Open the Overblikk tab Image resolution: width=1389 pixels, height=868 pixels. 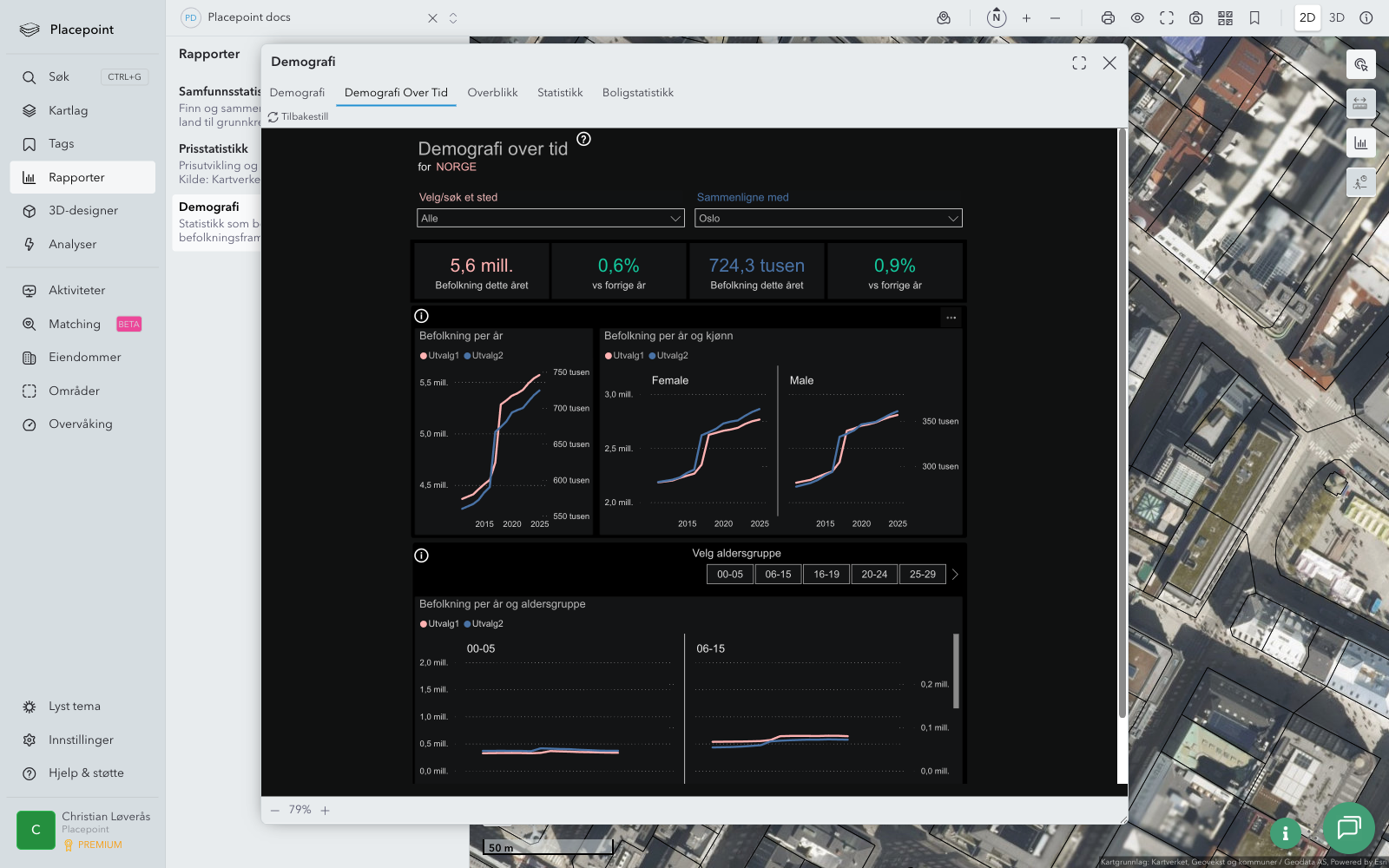tap(492, 93)
